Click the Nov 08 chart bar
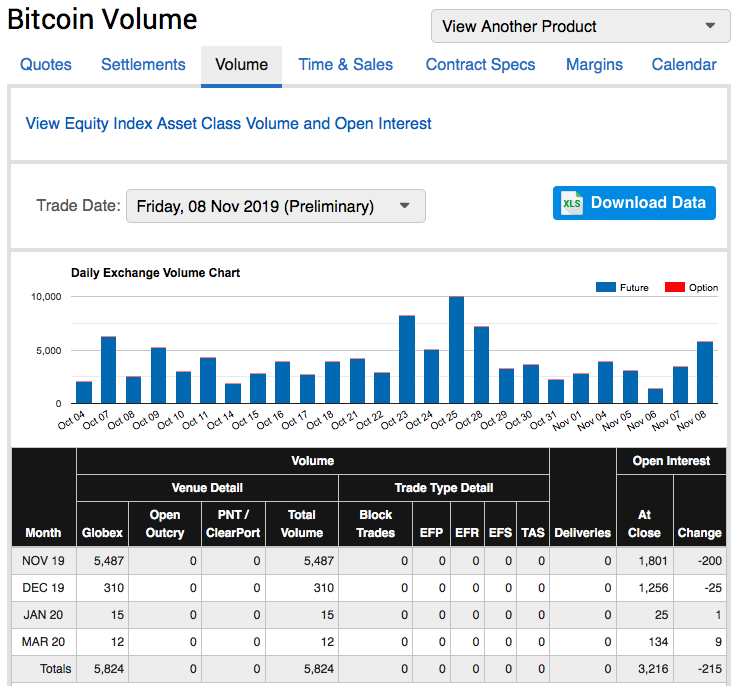This screenshot has height=686, width=734. [705, 372]
